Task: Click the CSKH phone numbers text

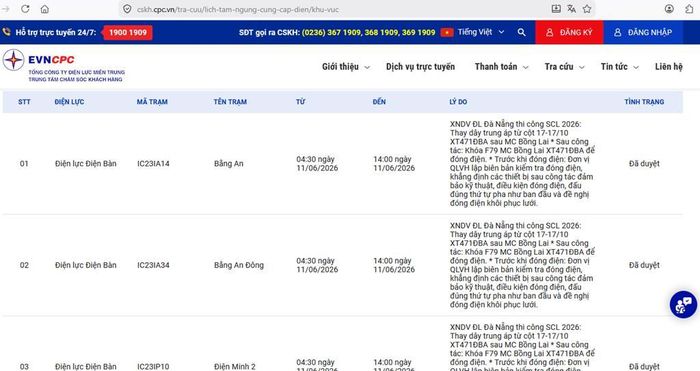Action: (368, 32)
